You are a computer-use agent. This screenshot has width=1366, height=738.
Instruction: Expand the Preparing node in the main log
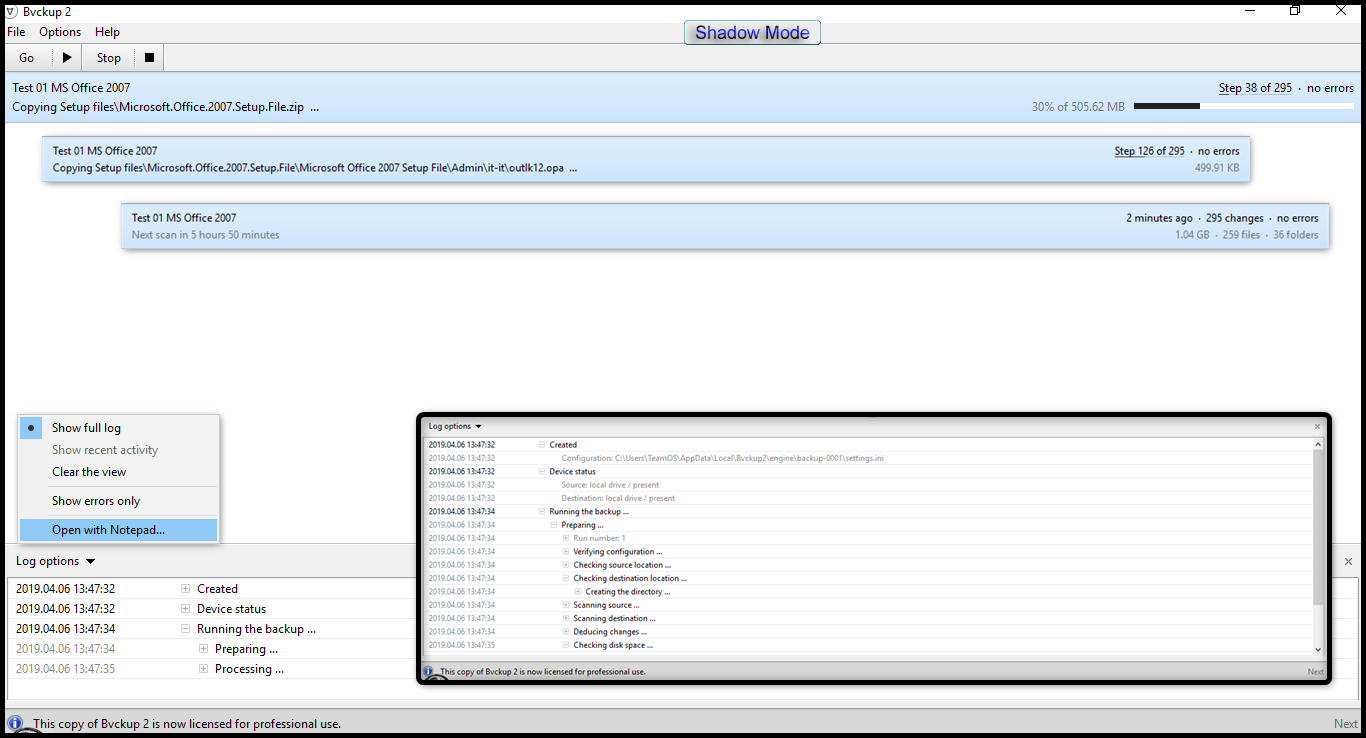coord(203,649)
